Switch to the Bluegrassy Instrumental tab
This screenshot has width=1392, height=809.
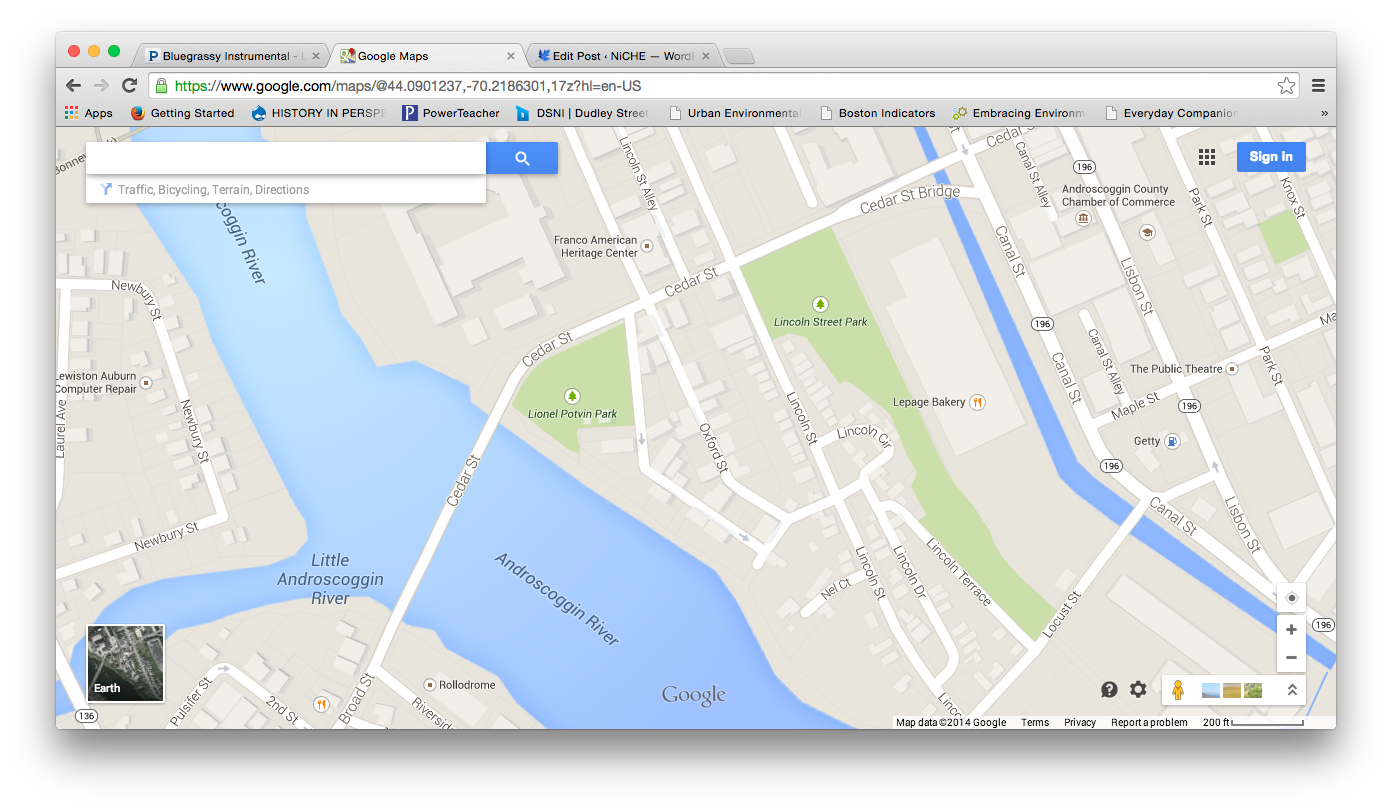(230, 56)
